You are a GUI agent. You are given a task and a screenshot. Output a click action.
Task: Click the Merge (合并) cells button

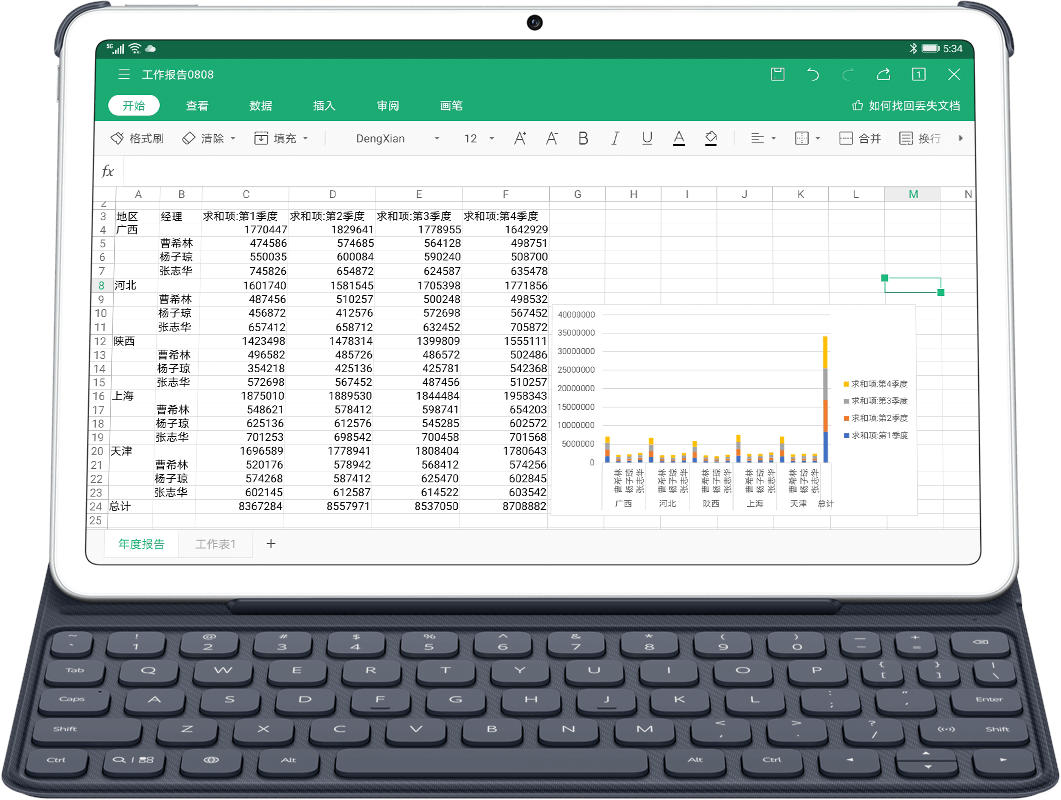[860, 138]
